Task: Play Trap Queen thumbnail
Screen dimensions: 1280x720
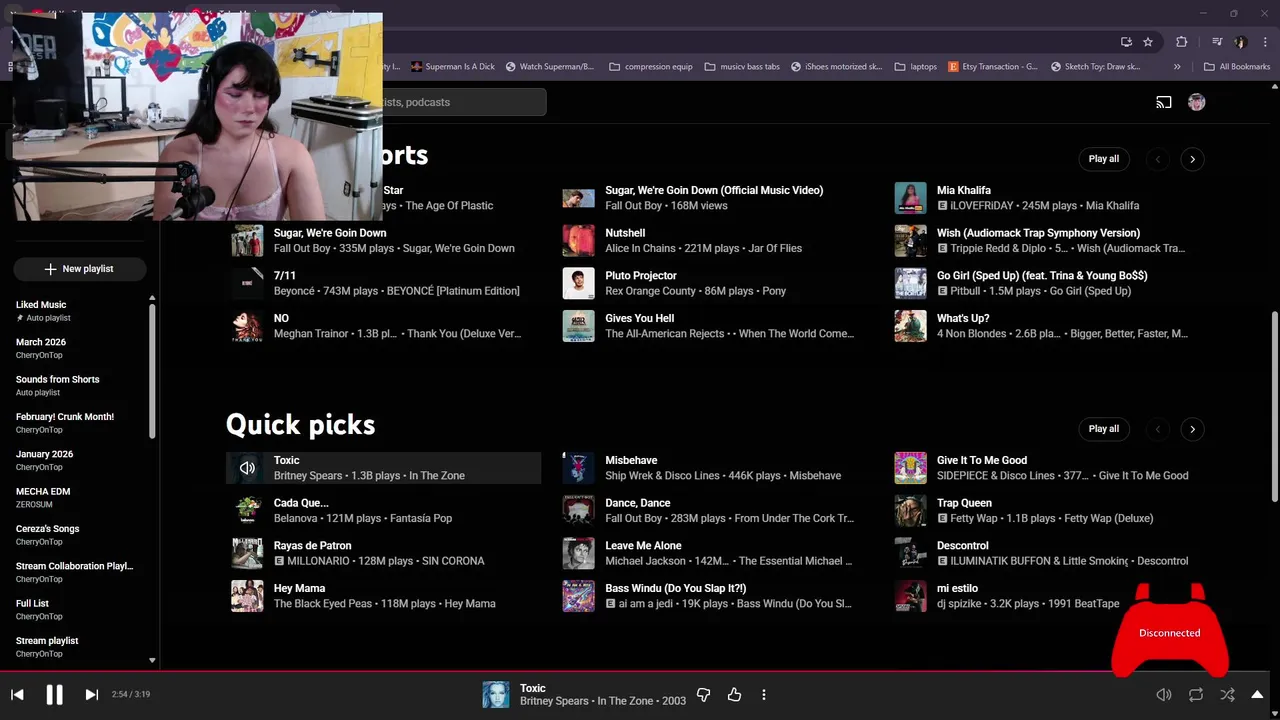Action: [x=910, y=511]
